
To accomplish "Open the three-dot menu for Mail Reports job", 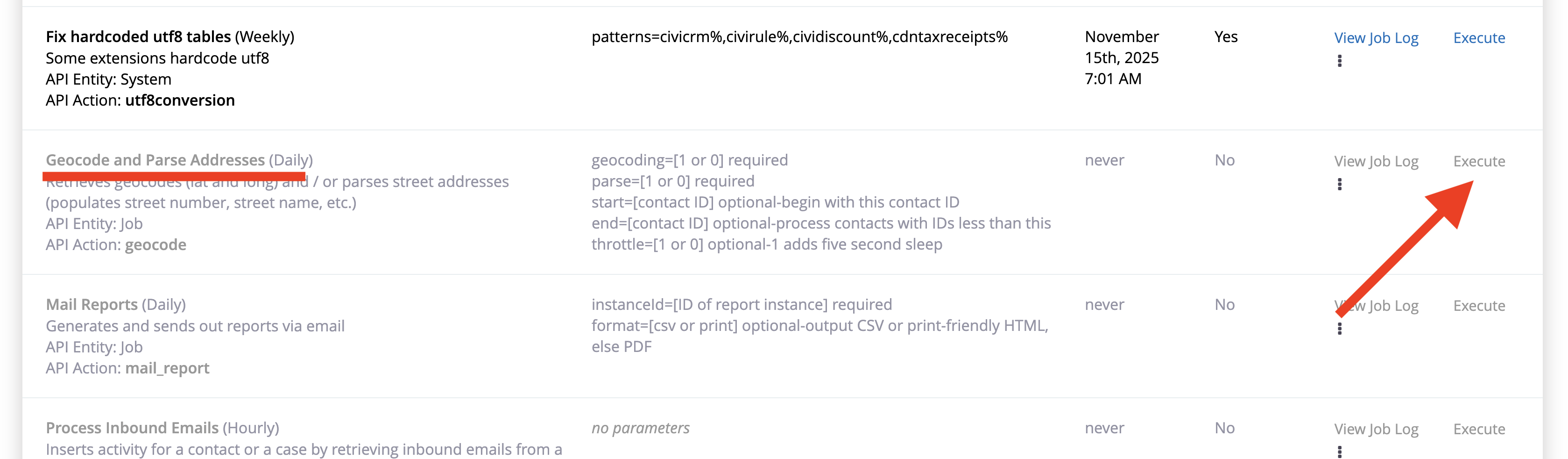I will pyautogui.click(x=1339, y=329).
